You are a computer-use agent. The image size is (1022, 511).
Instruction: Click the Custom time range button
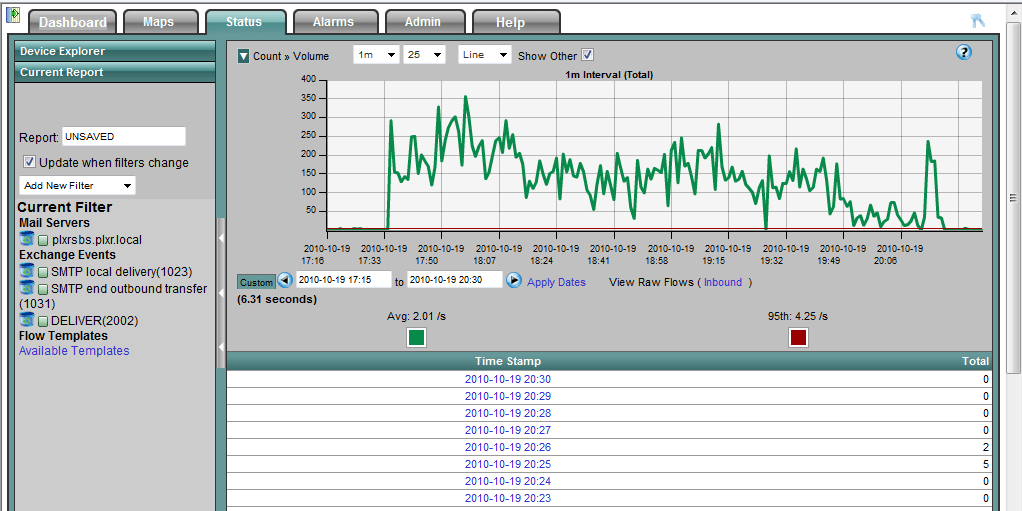tap(256, 282)
